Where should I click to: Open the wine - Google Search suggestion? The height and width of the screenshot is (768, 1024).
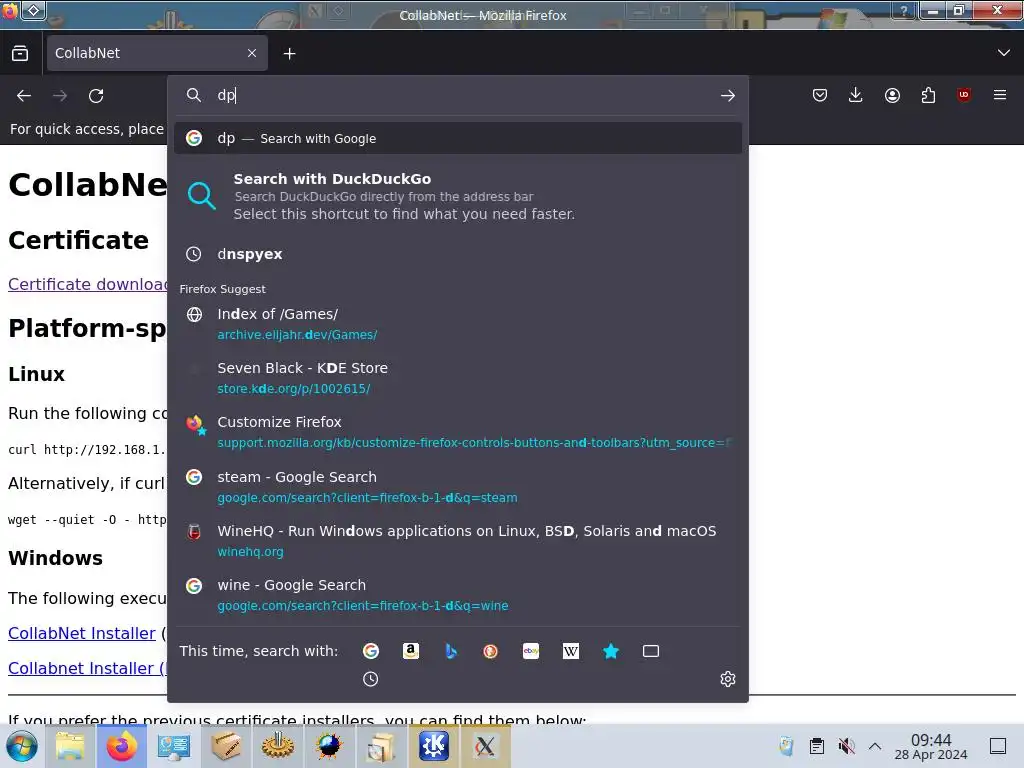click(458, 595)
